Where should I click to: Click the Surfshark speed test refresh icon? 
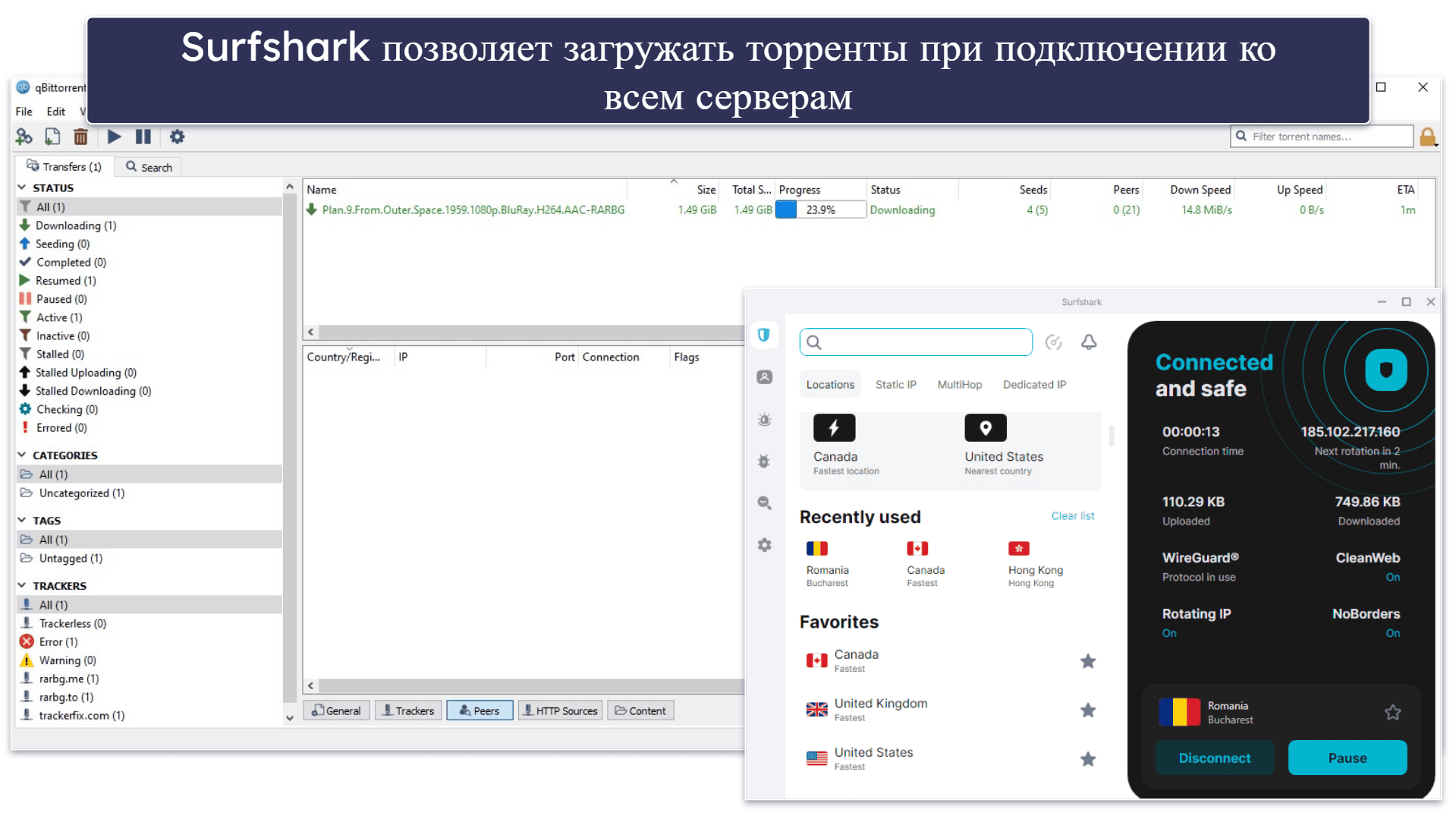pos(1053,342)
